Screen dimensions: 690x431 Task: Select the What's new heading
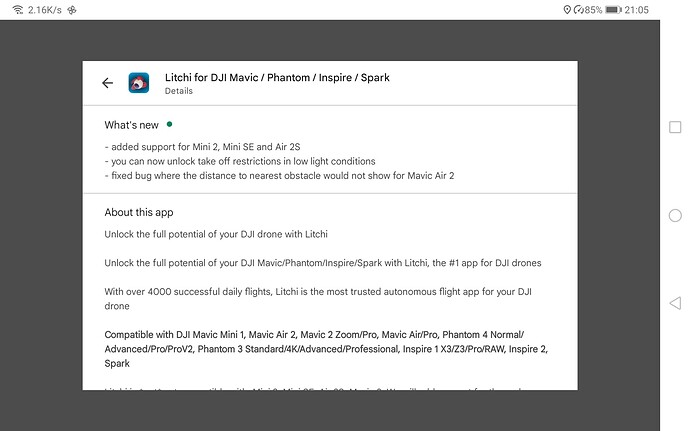point(131,125)
